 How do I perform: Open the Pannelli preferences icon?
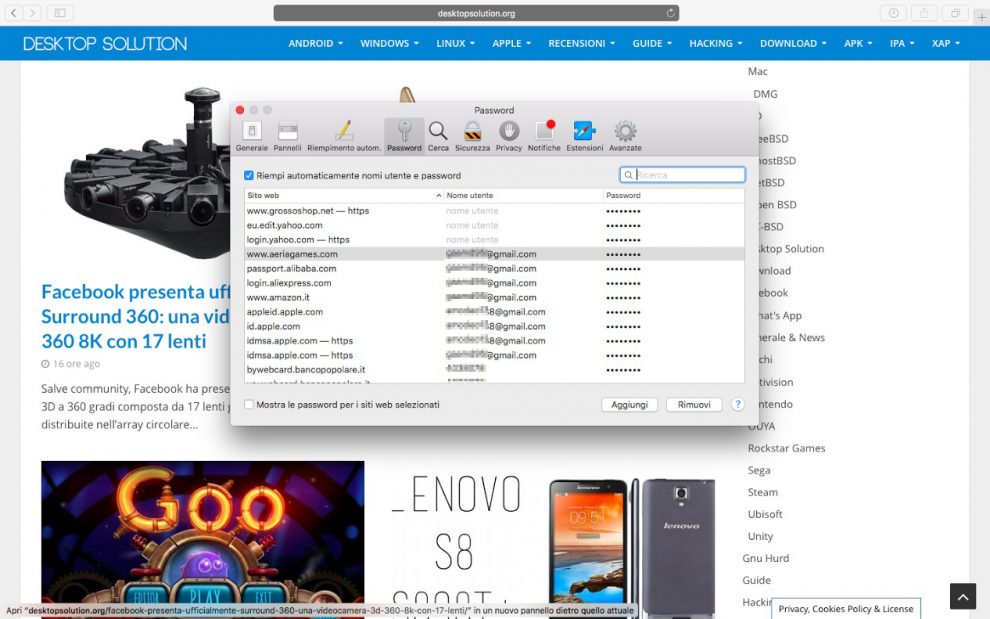[x=287, y=136]
